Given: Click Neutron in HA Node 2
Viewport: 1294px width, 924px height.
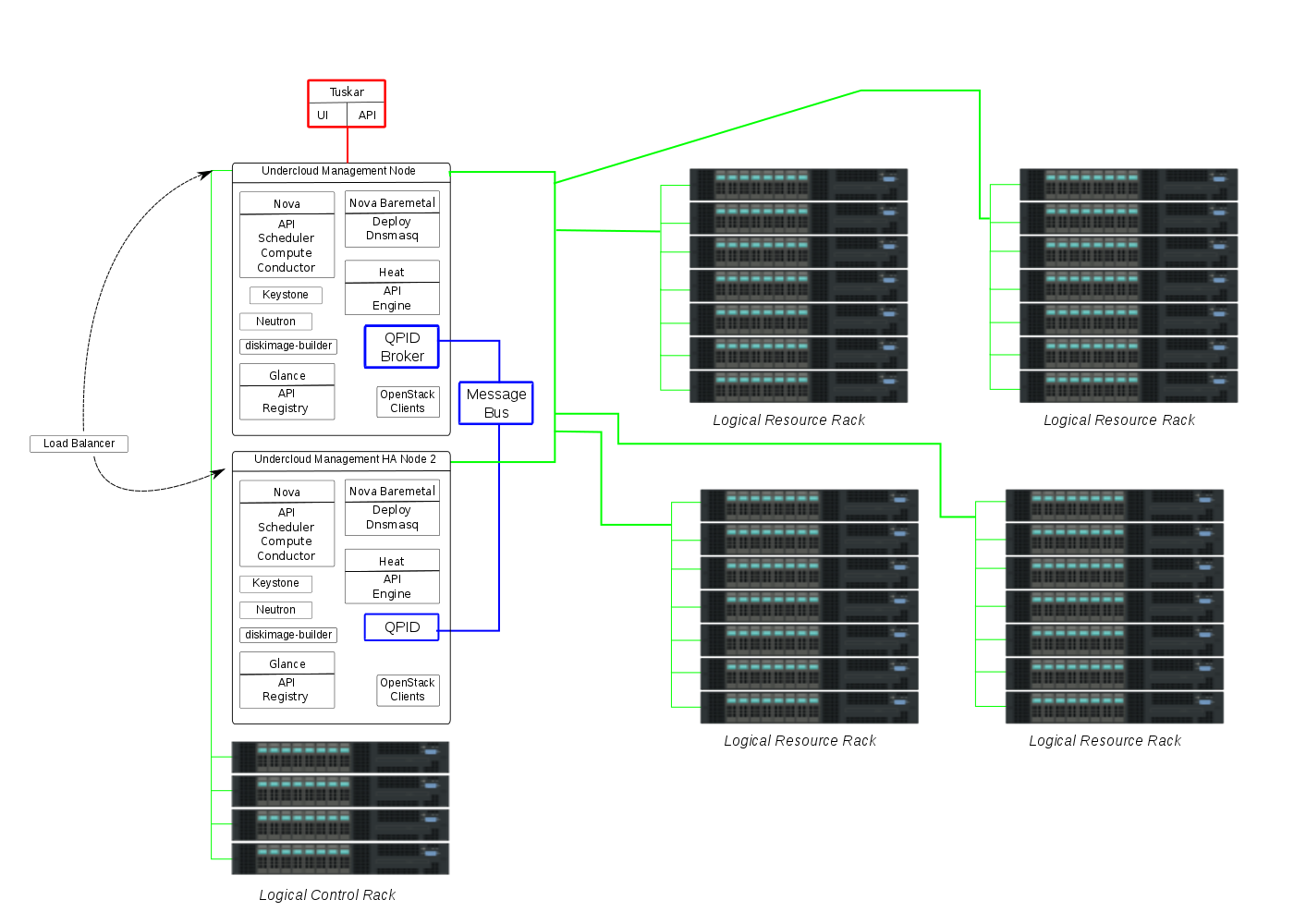Looking at the screenshot, I should click(275, 610).
